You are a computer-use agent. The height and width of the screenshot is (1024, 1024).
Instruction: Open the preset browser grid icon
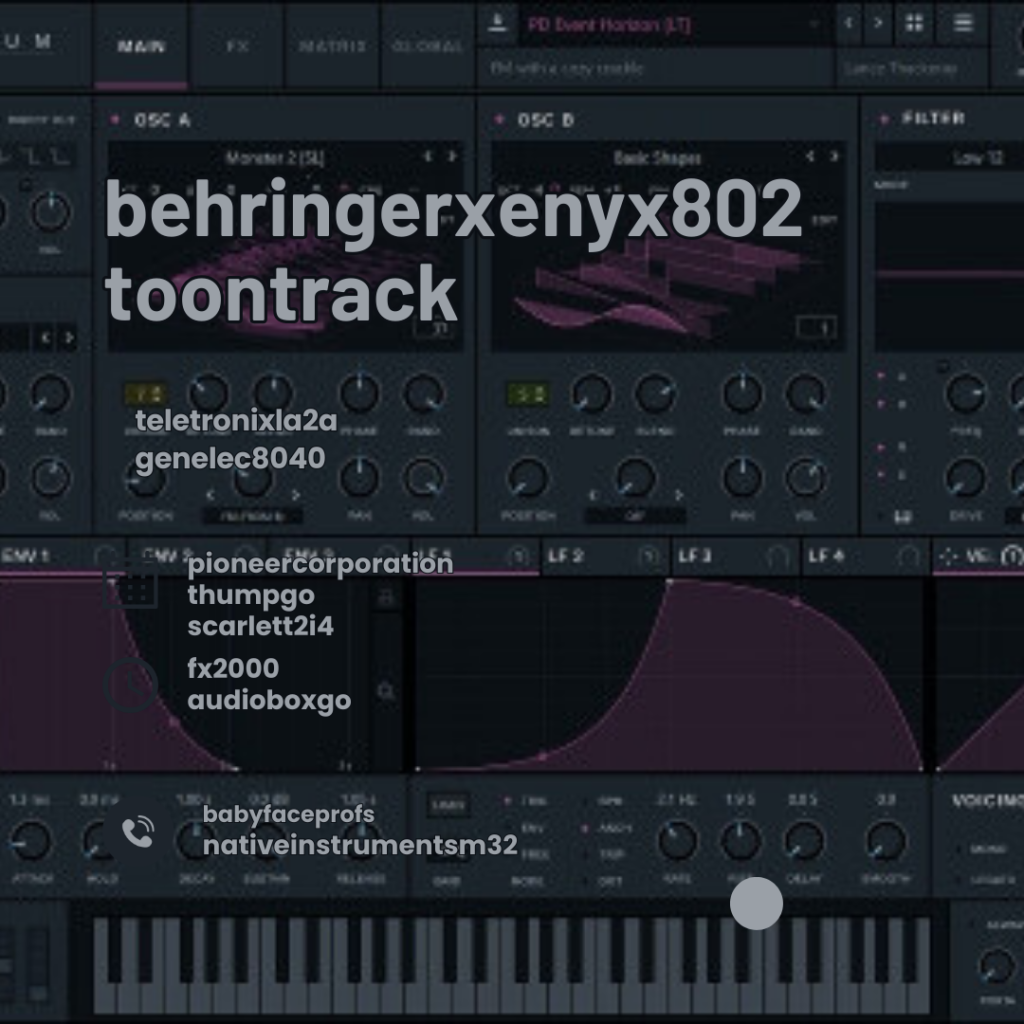pos(914,24)
